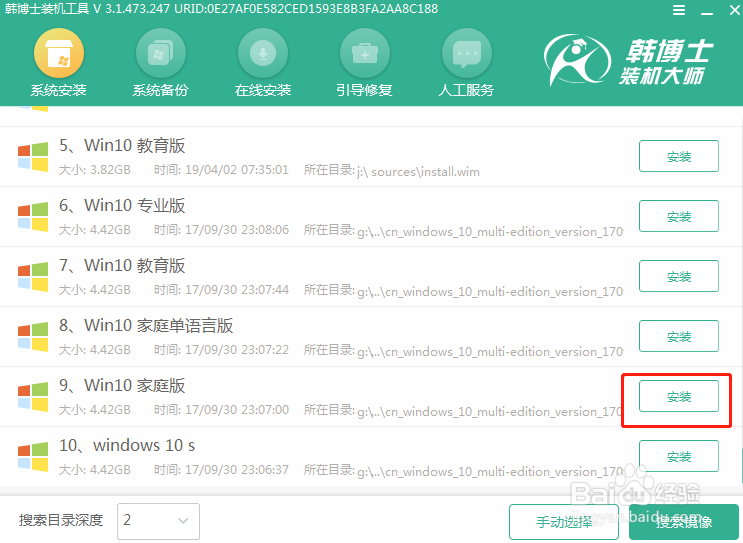This screenshot has width=743, height=543.
Task: Click the timestamp 17/09/30 23:08:06
Action: point(236,230)
